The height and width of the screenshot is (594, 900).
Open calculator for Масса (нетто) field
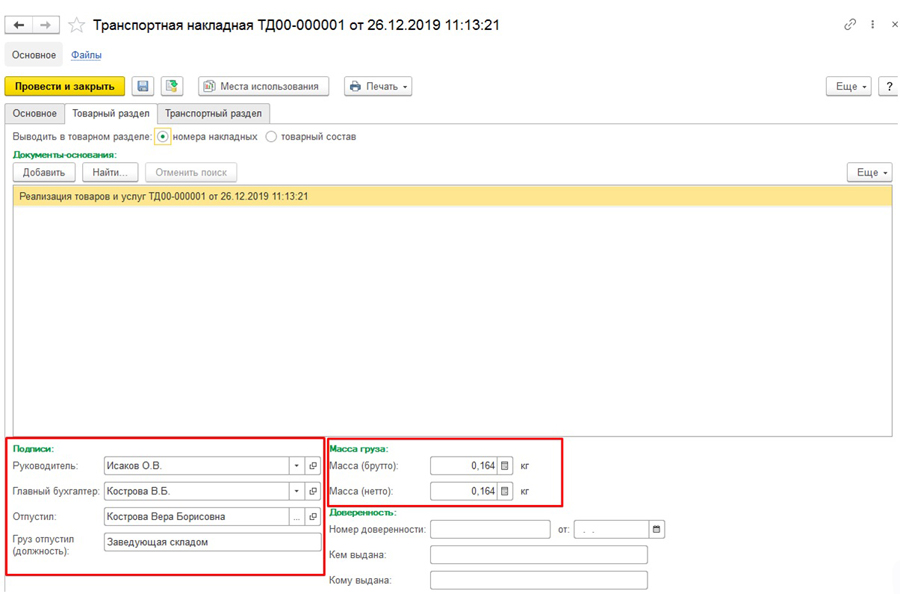[x=505, y=491]
